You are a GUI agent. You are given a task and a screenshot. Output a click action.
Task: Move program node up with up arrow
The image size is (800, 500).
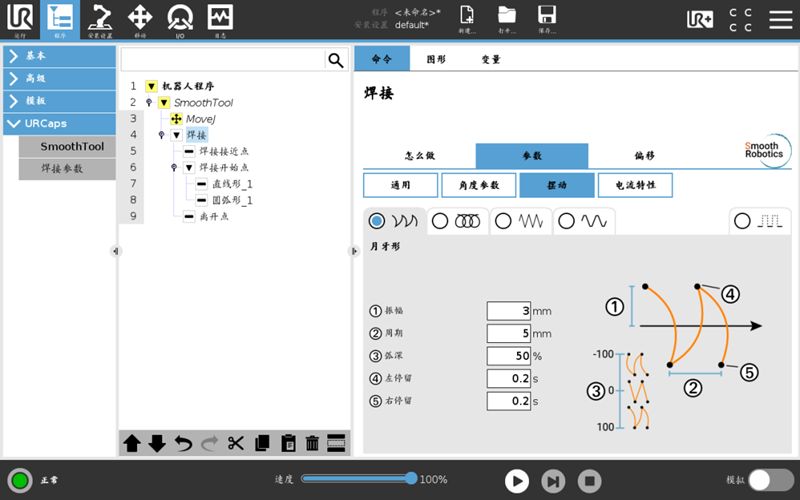coord(132,443)
